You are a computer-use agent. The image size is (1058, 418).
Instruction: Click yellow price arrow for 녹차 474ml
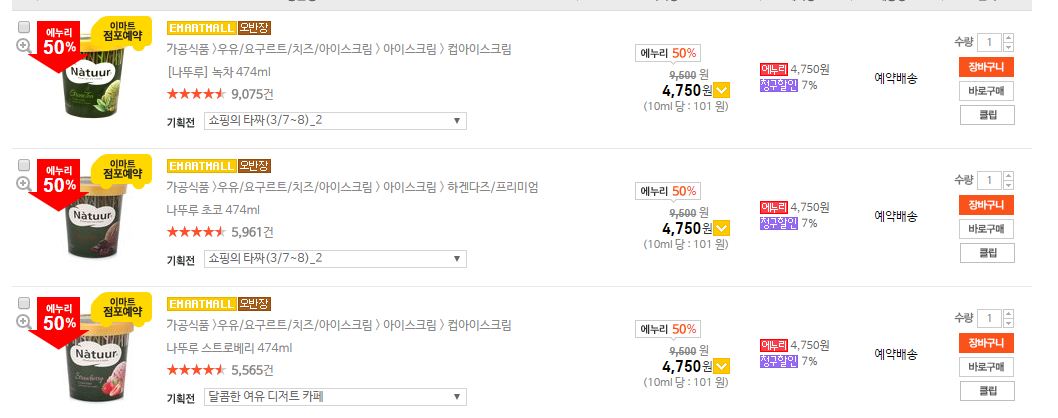pos(722,91)
